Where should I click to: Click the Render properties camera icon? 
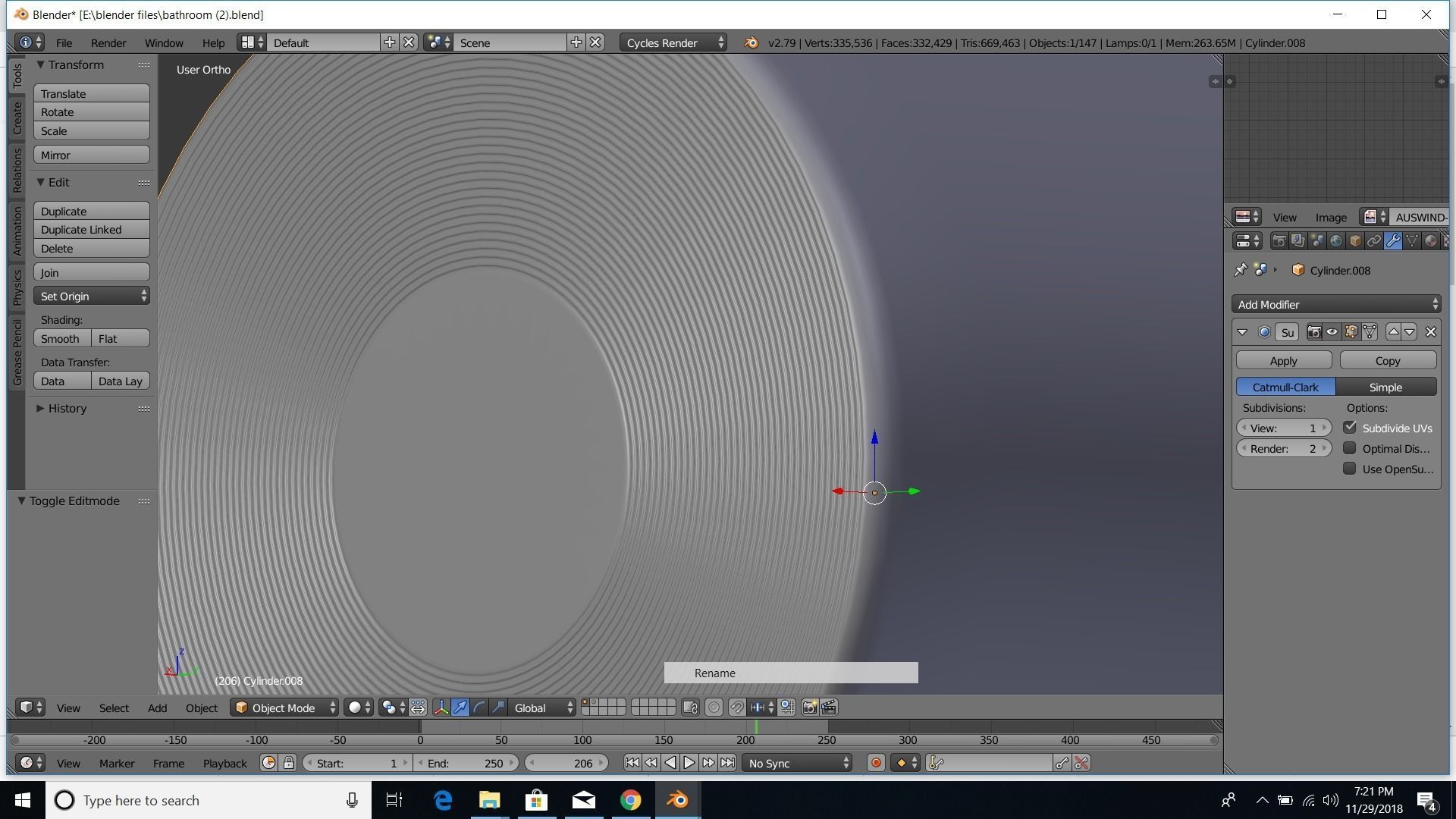[1279, 241]
